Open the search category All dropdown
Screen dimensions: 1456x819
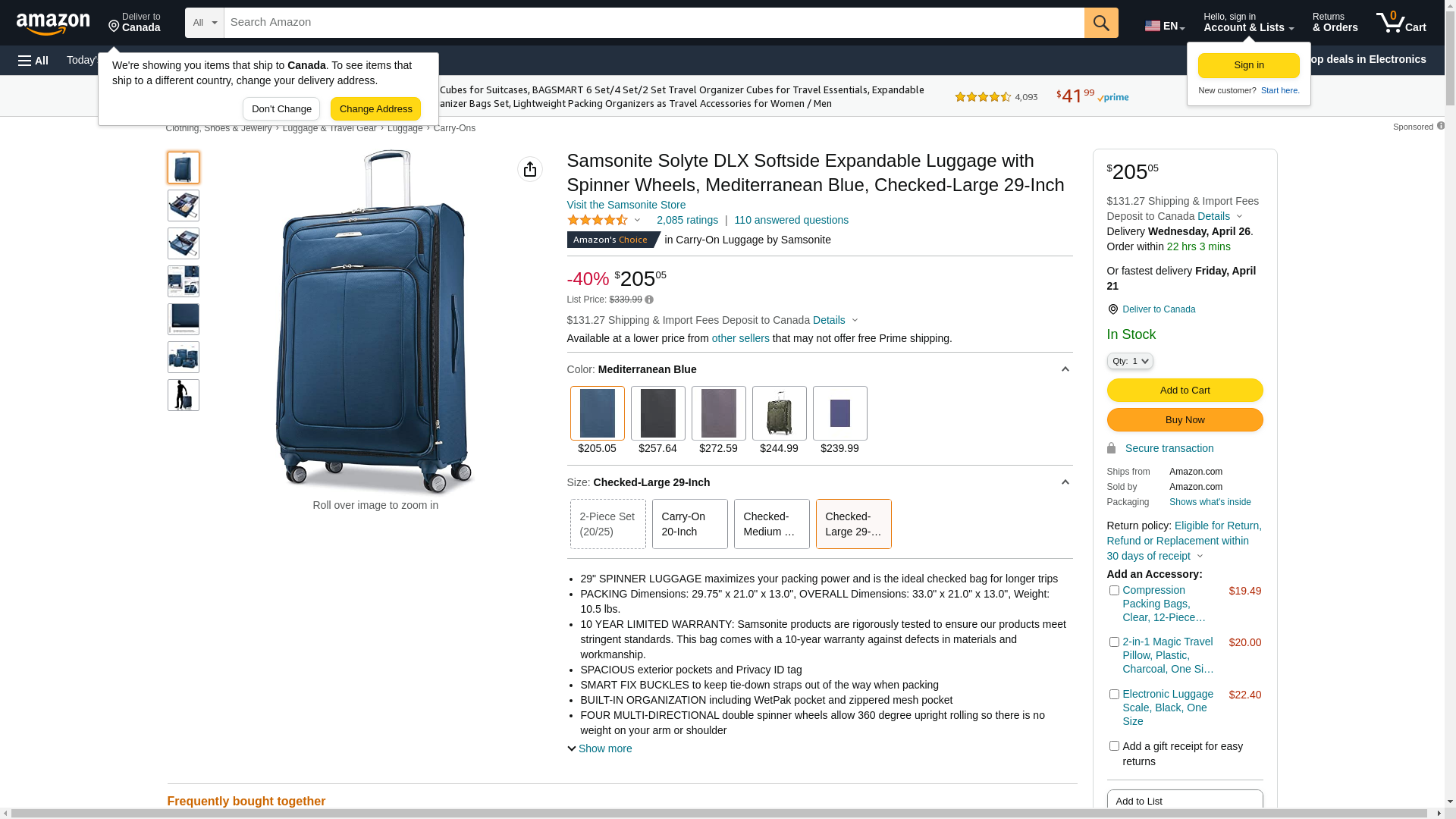pos(204,23)
